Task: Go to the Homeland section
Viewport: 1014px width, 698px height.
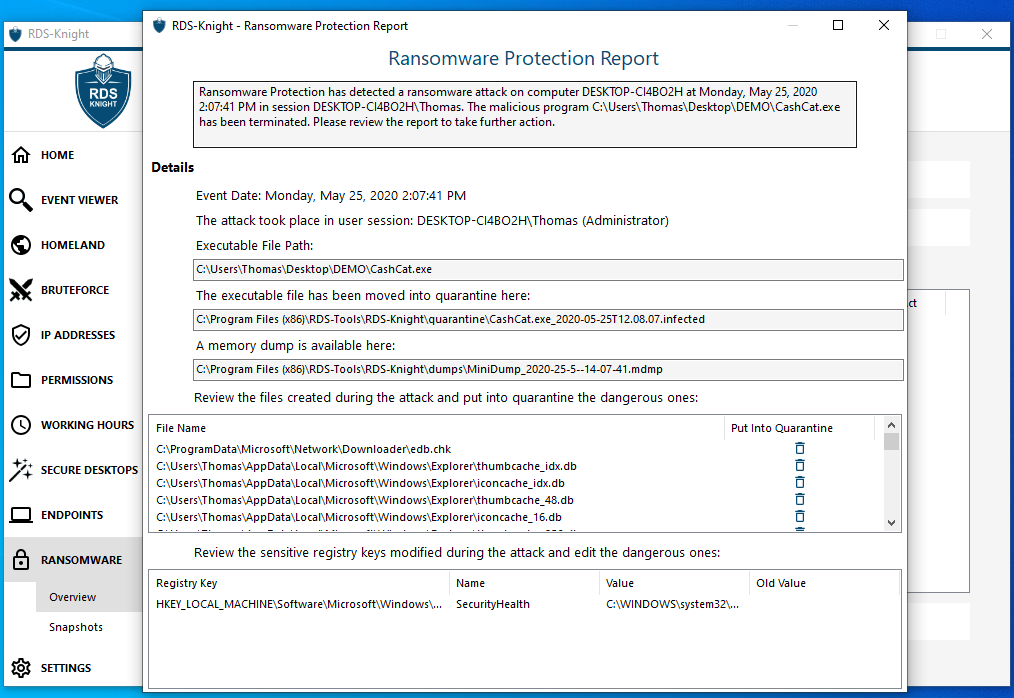Action: 72,245
